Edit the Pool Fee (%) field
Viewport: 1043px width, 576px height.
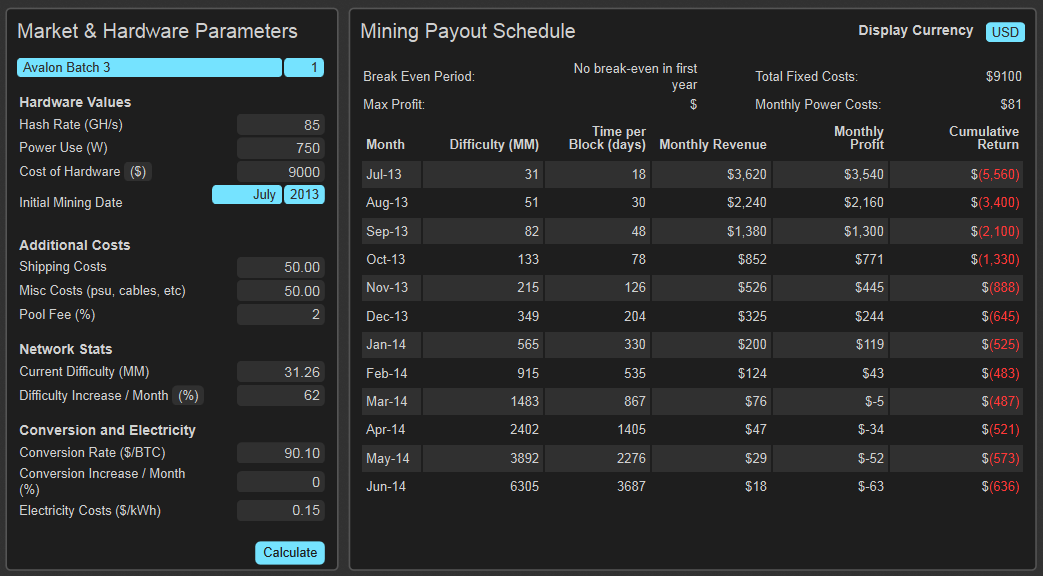(281, 314)
